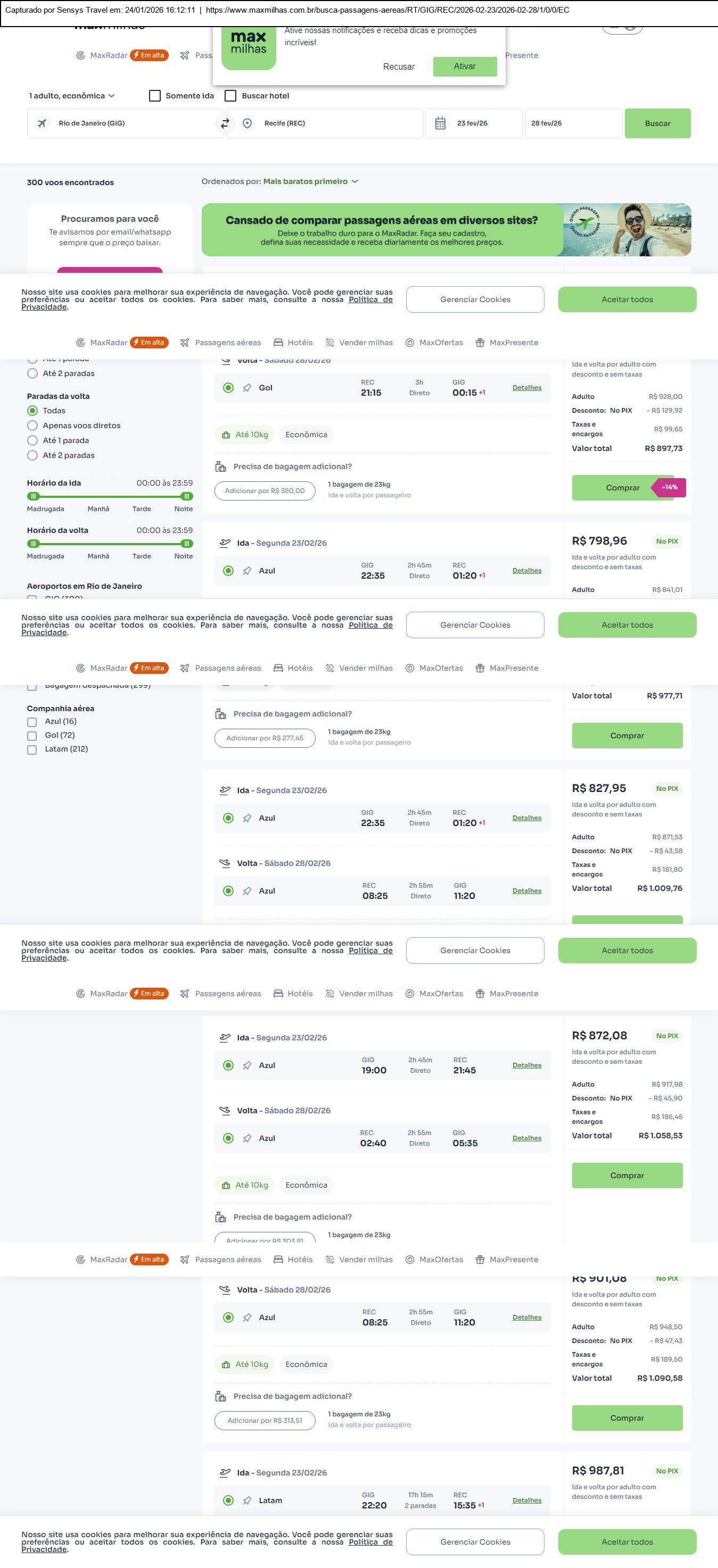
Task: Click the swap origin and destination arrows icon
Action: [225, 123]
